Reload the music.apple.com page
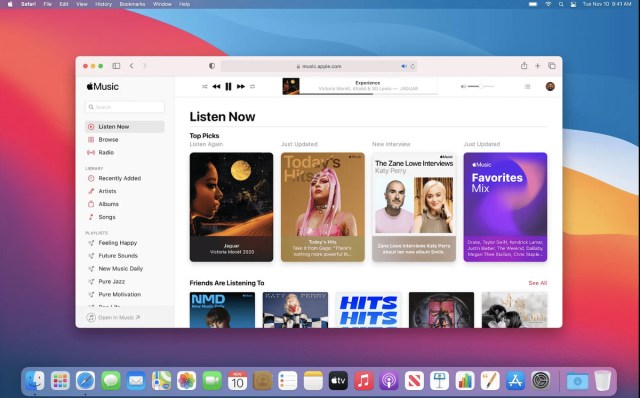 click(413, 66)
